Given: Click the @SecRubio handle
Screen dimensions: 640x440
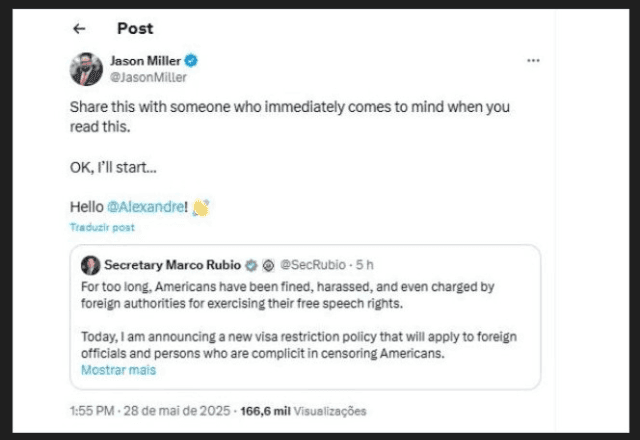Looking at the screenshot, I should tap(311, 265).
